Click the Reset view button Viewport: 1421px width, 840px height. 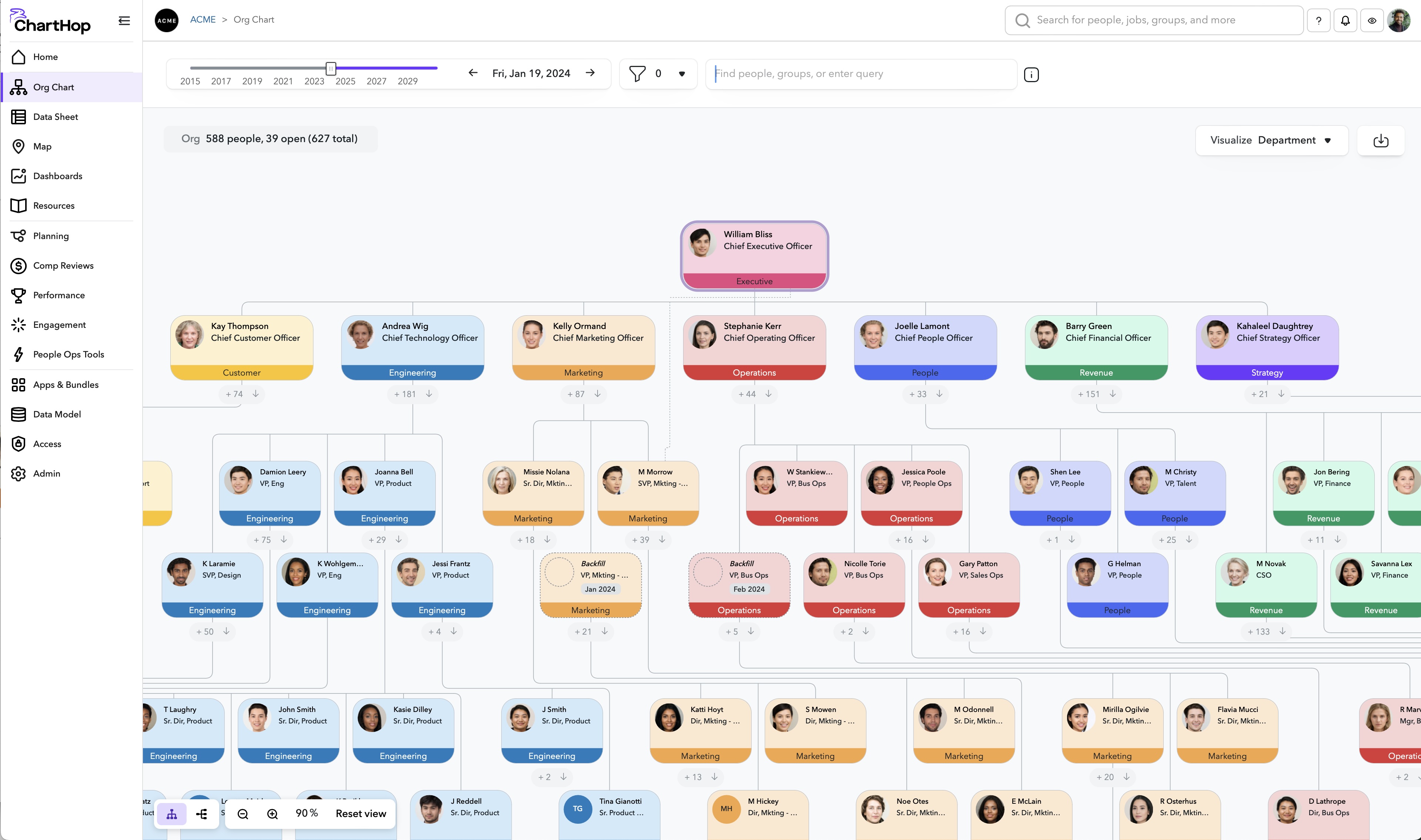pos(360,813)
